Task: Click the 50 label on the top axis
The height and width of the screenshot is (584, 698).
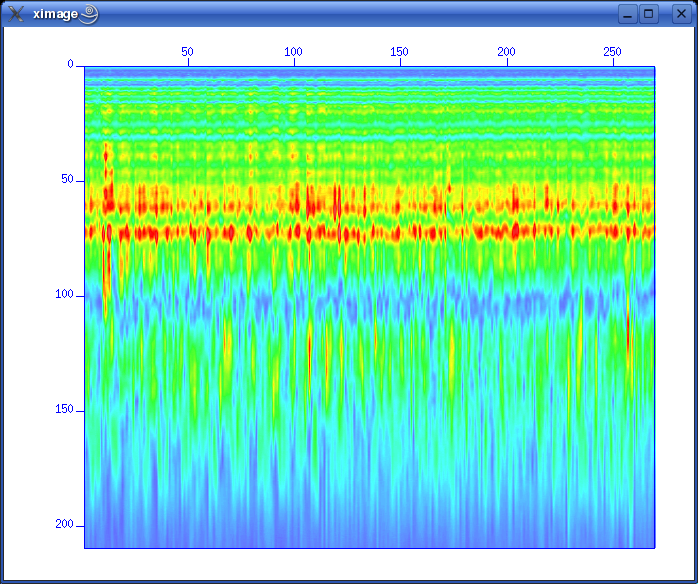Action: point(187,51)
